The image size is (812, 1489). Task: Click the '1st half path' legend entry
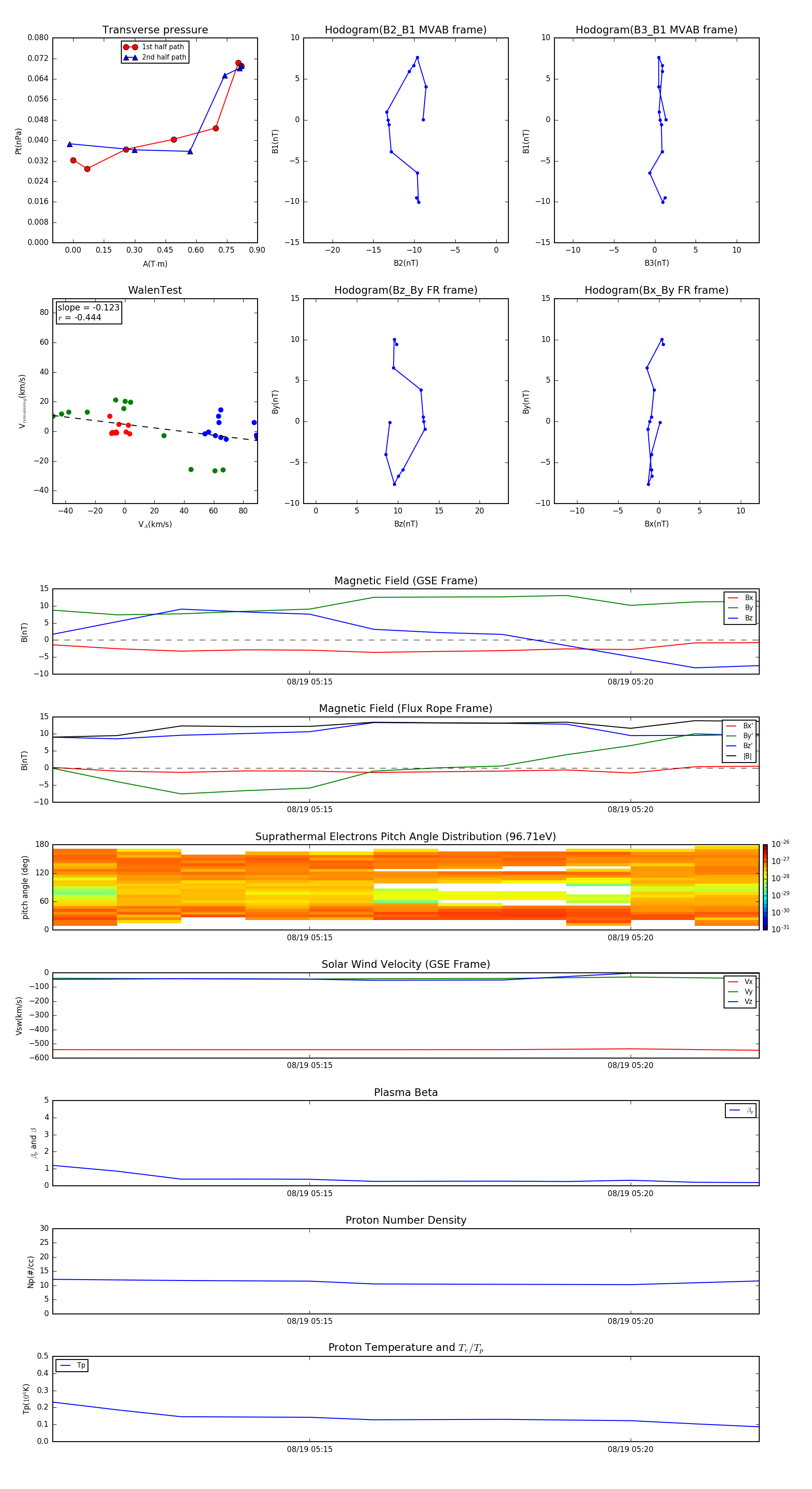pyautogui.click(x=155, y=47)
